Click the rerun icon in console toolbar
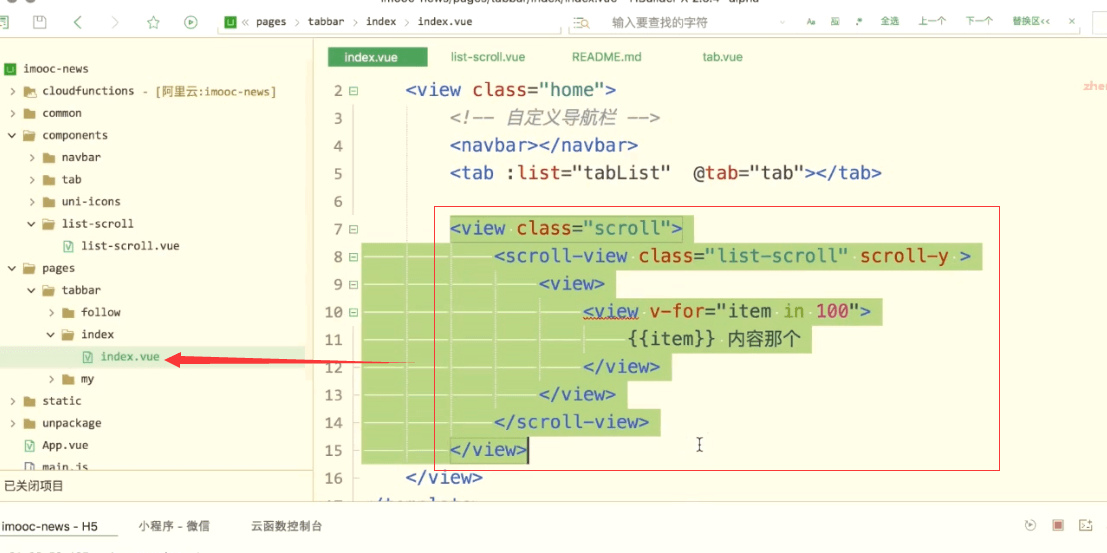 [x=1031, y=525]
